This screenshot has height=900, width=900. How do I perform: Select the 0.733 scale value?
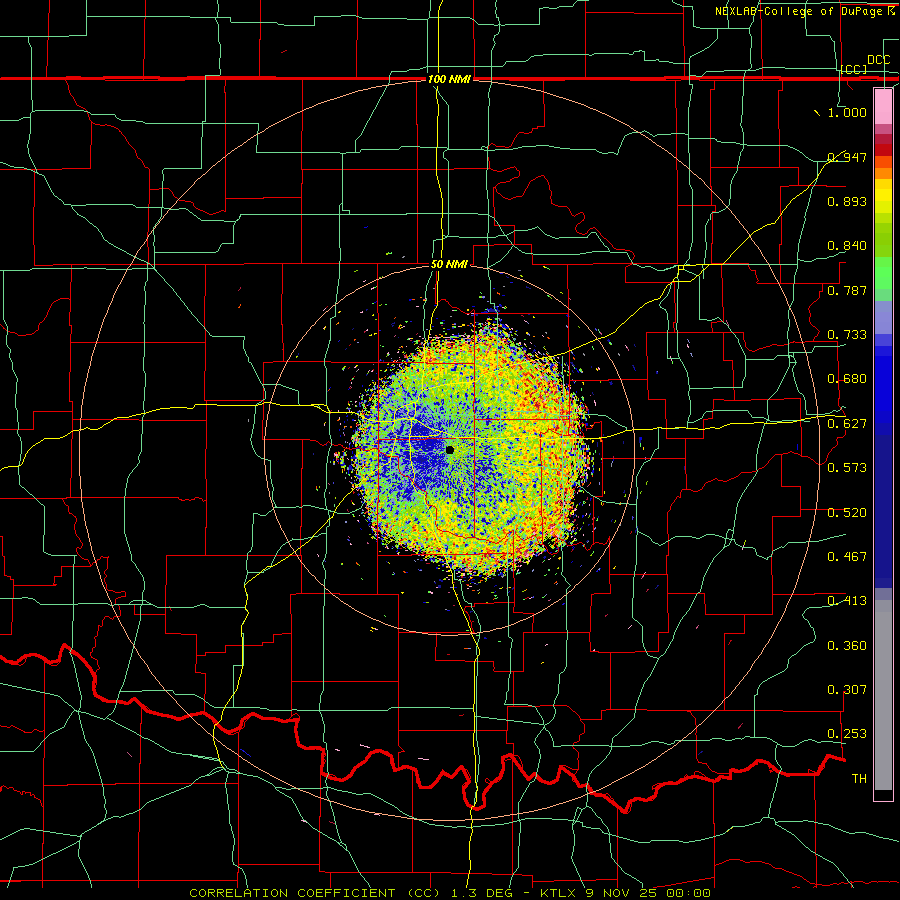point(847,335)
